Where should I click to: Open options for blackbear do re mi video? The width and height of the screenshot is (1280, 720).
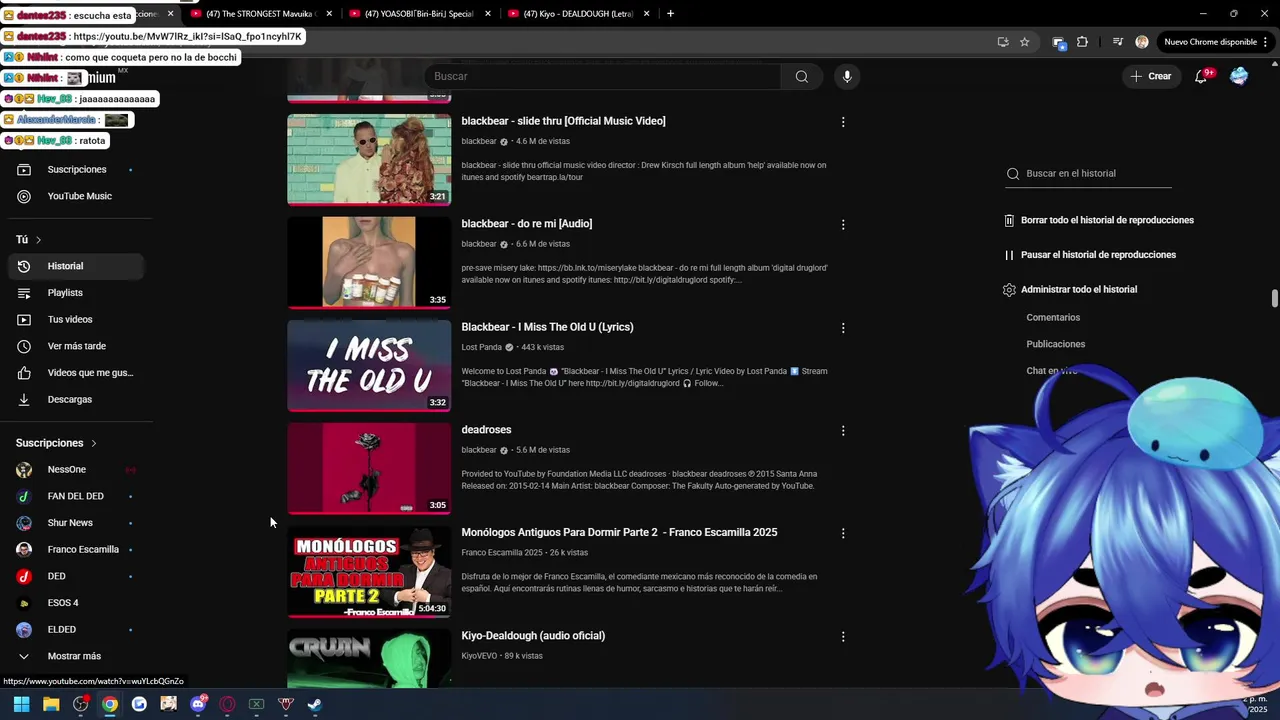tap(843, 225)
